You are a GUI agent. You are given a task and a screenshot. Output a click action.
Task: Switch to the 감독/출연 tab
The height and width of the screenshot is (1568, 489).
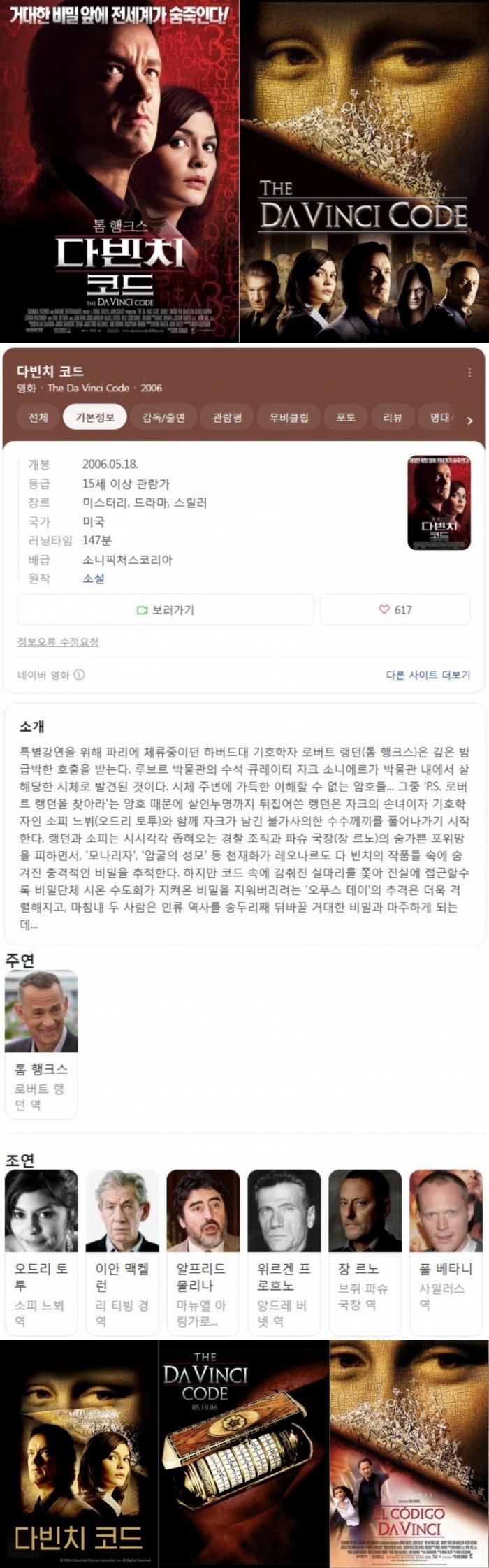point(164,418)
